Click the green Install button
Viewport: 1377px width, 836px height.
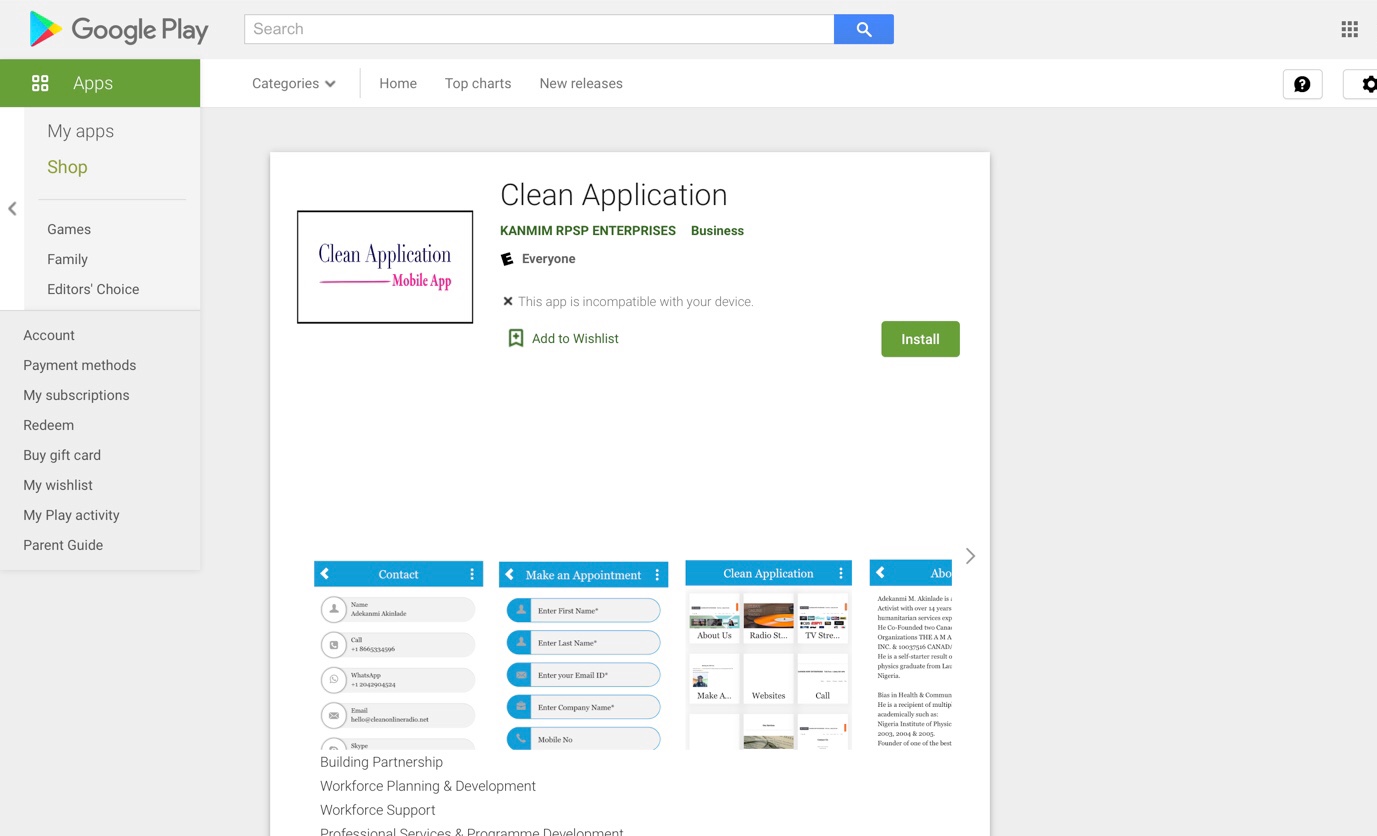pos(920,339)
